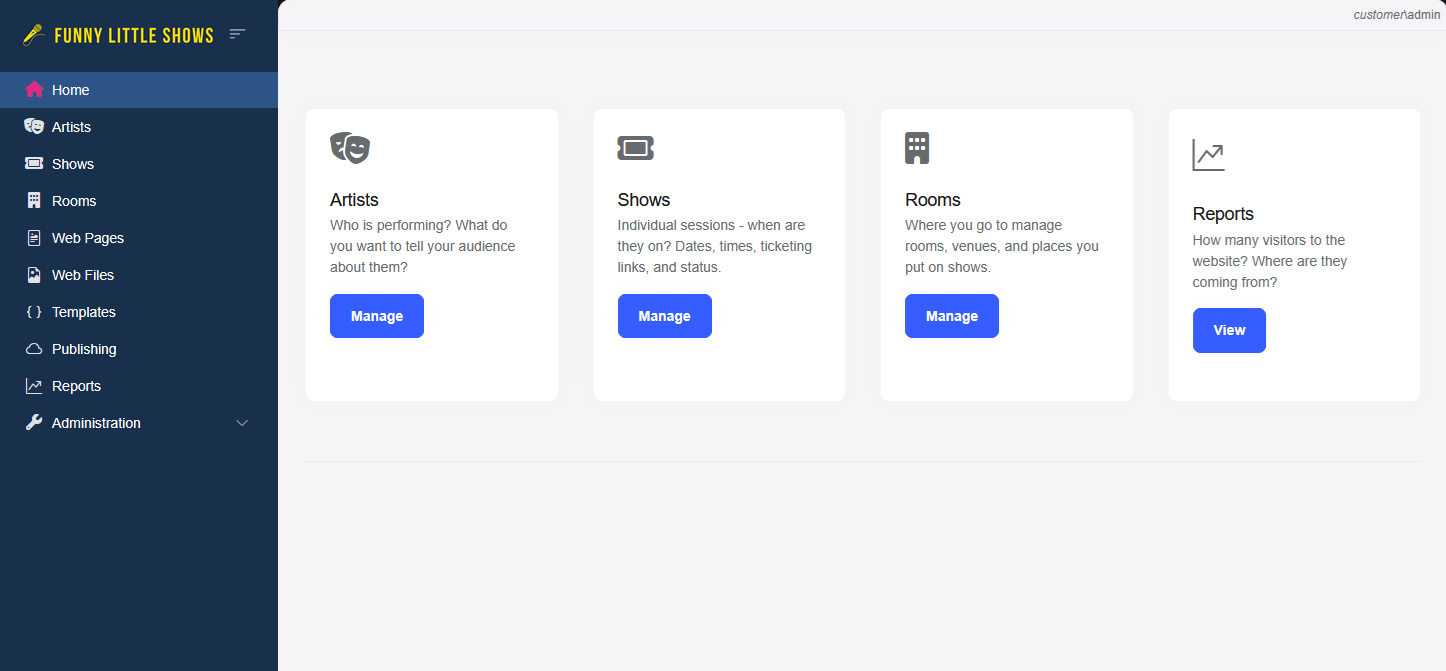Click the Shows ticket icon in sidebar
The height and width of the screenshot is (671, 1446).
[x=34, y=163]
